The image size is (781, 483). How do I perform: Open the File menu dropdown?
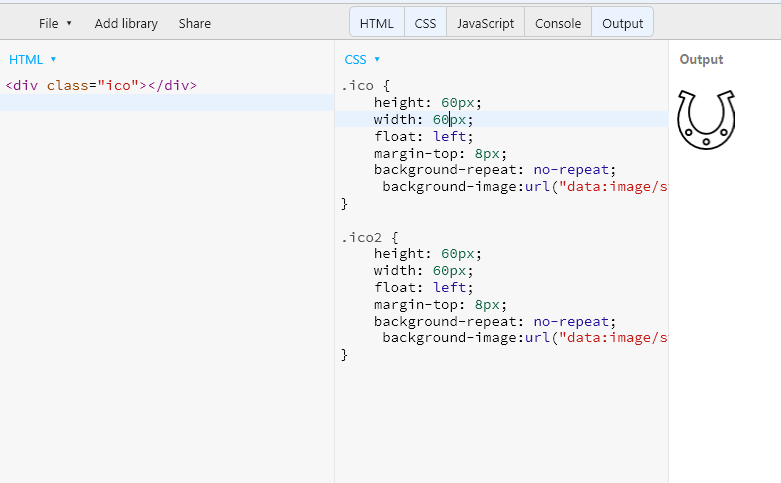point(55,23)
